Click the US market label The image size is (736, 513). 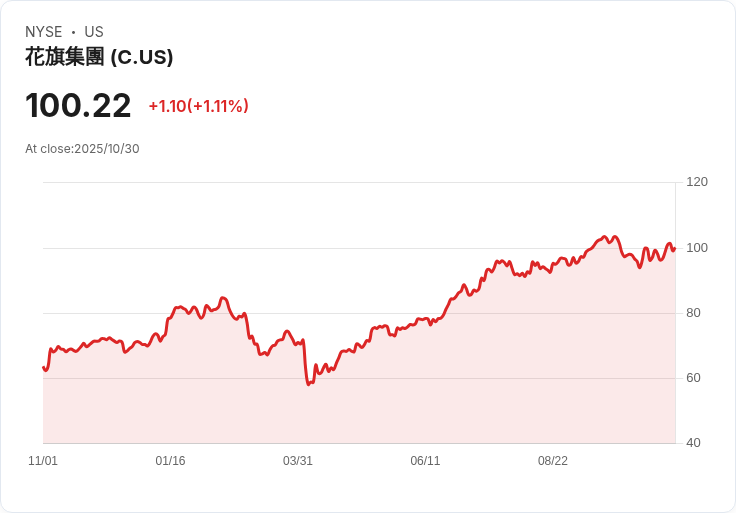click(94, 32)
